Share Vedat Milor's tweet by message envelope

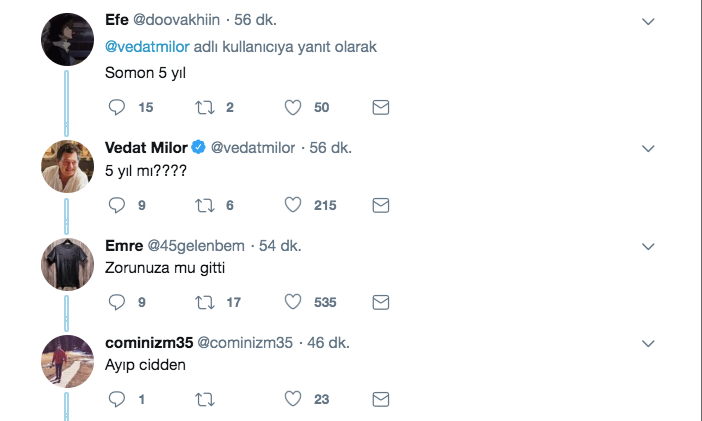pos(381,205)
